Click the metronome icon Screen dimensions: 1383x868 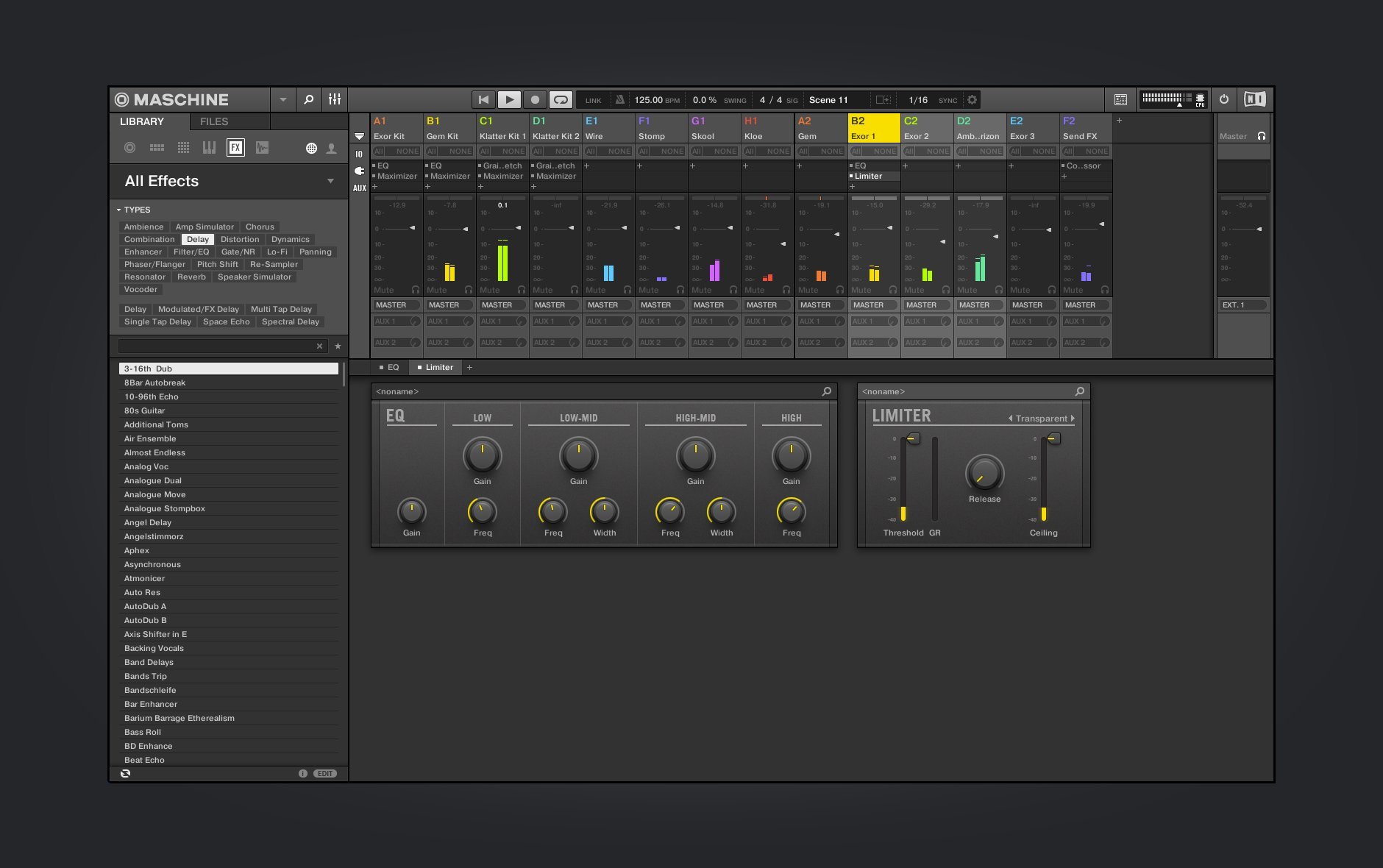click(619, 100)
